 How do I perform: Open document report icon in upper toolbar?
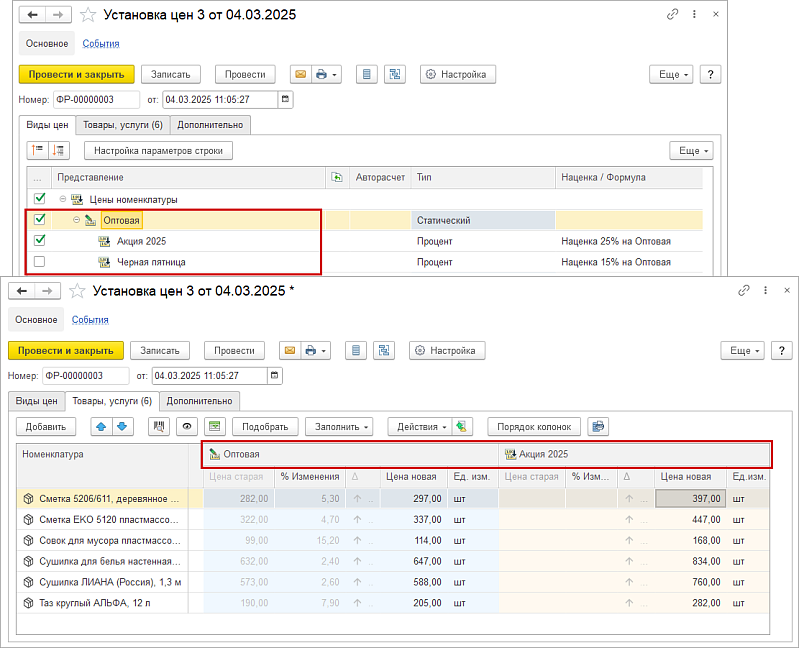366,74
